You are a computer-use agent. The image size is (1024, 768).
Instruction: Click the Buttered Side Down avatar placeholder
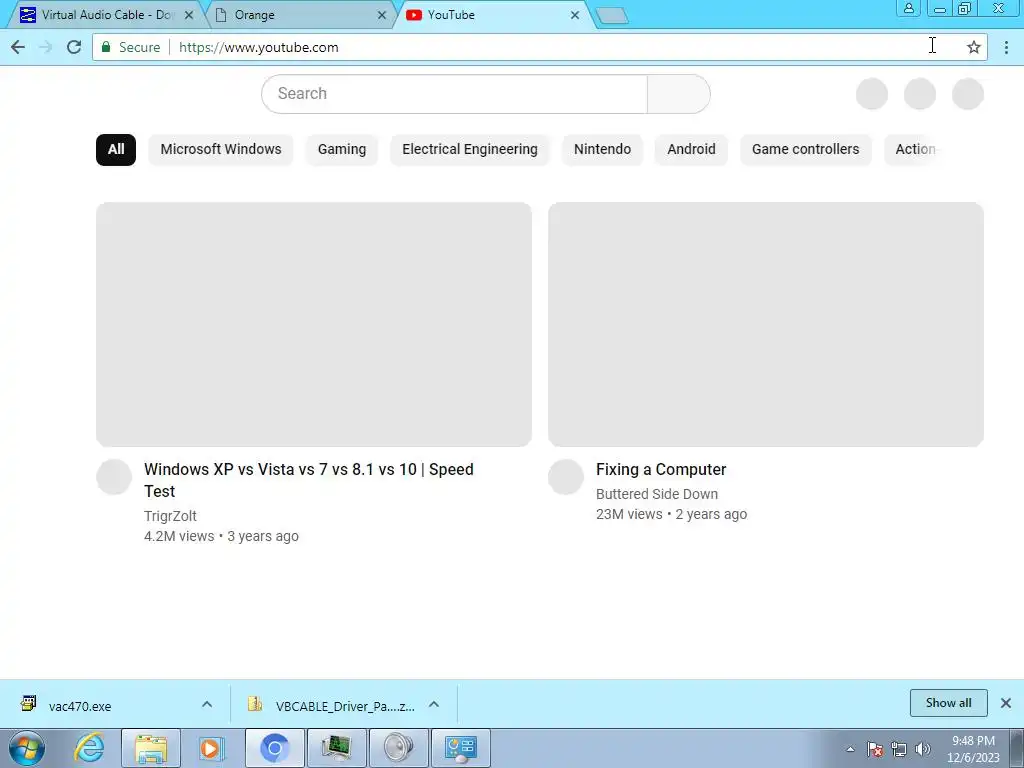(566, 477)
